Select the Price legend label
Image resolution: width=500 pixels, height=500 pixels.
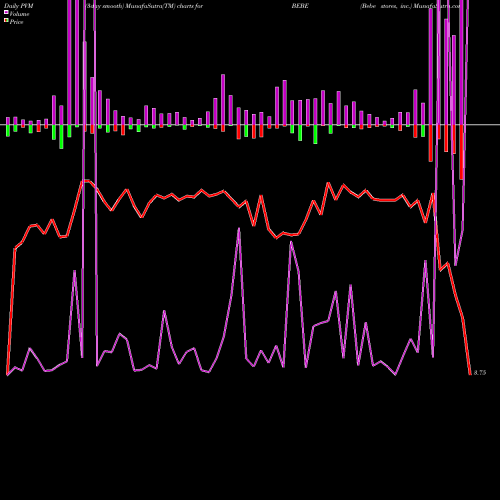click(16, 22)
